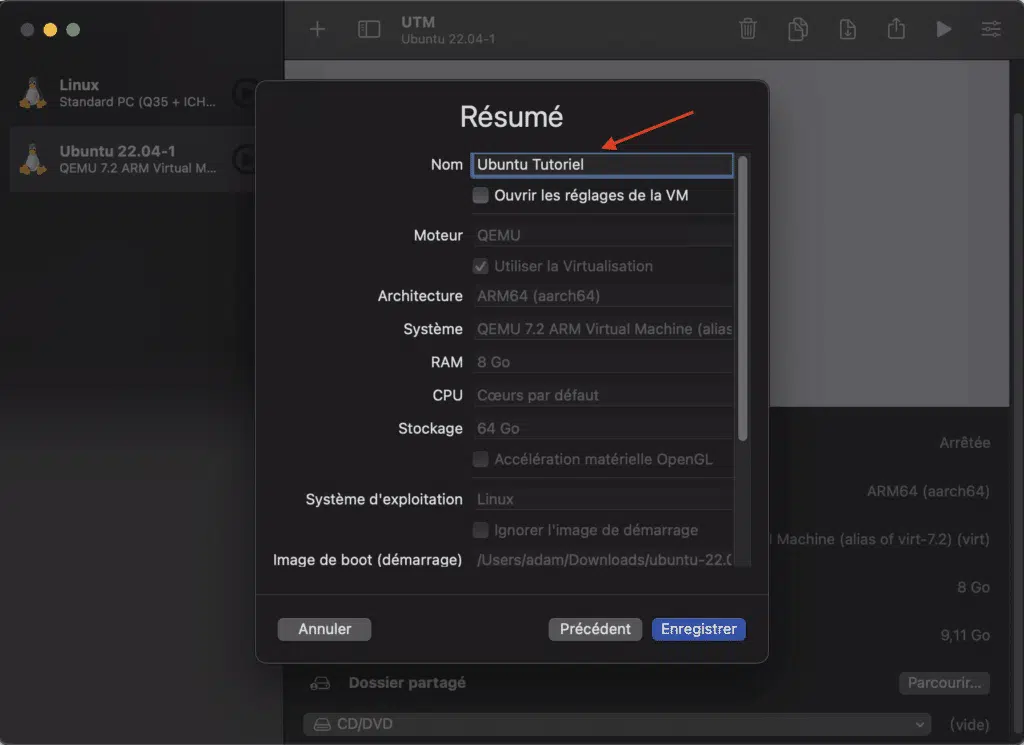The image size is (1024, 745).
Task: Click the trash icon to delete VM
Action: (x=748, y=29)
